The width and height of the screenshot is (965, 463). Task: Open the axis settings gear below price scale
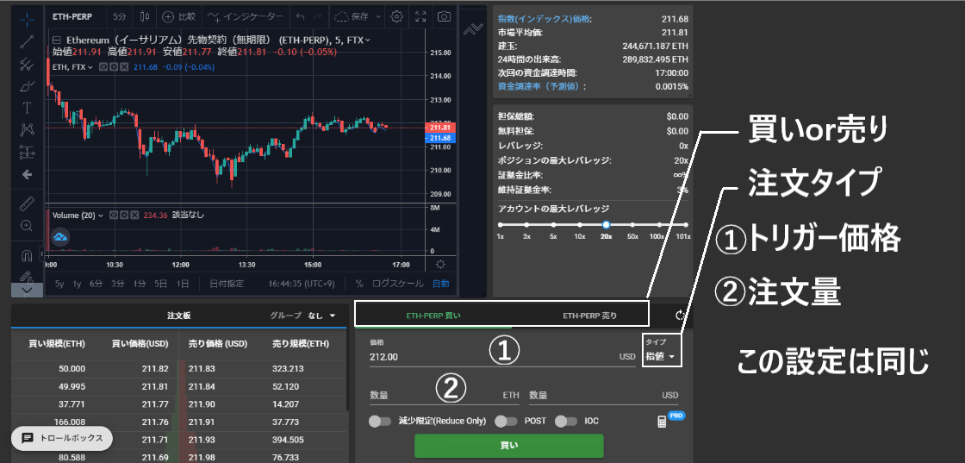pos(440,265)
